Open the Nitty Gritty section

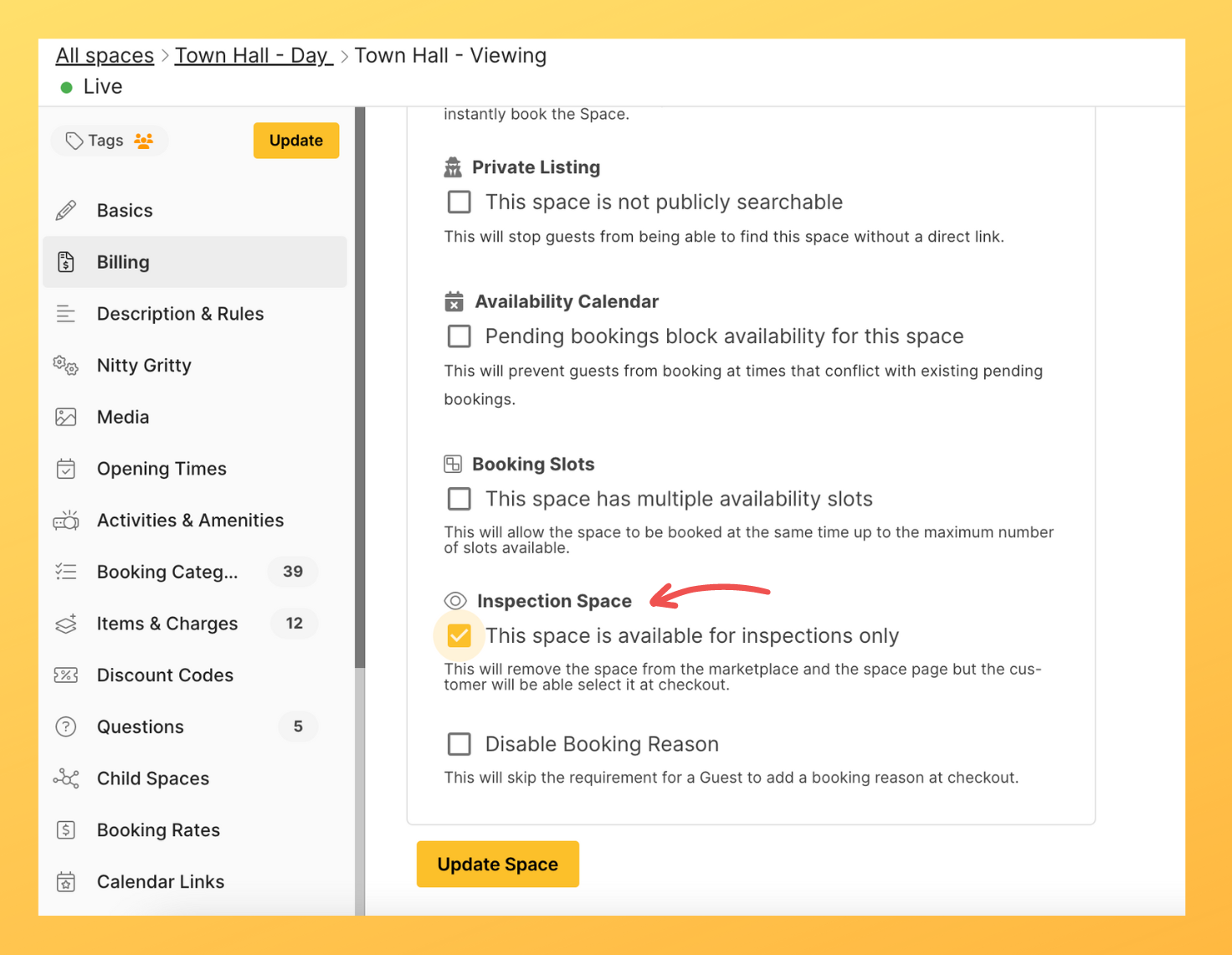coord(194,366)
